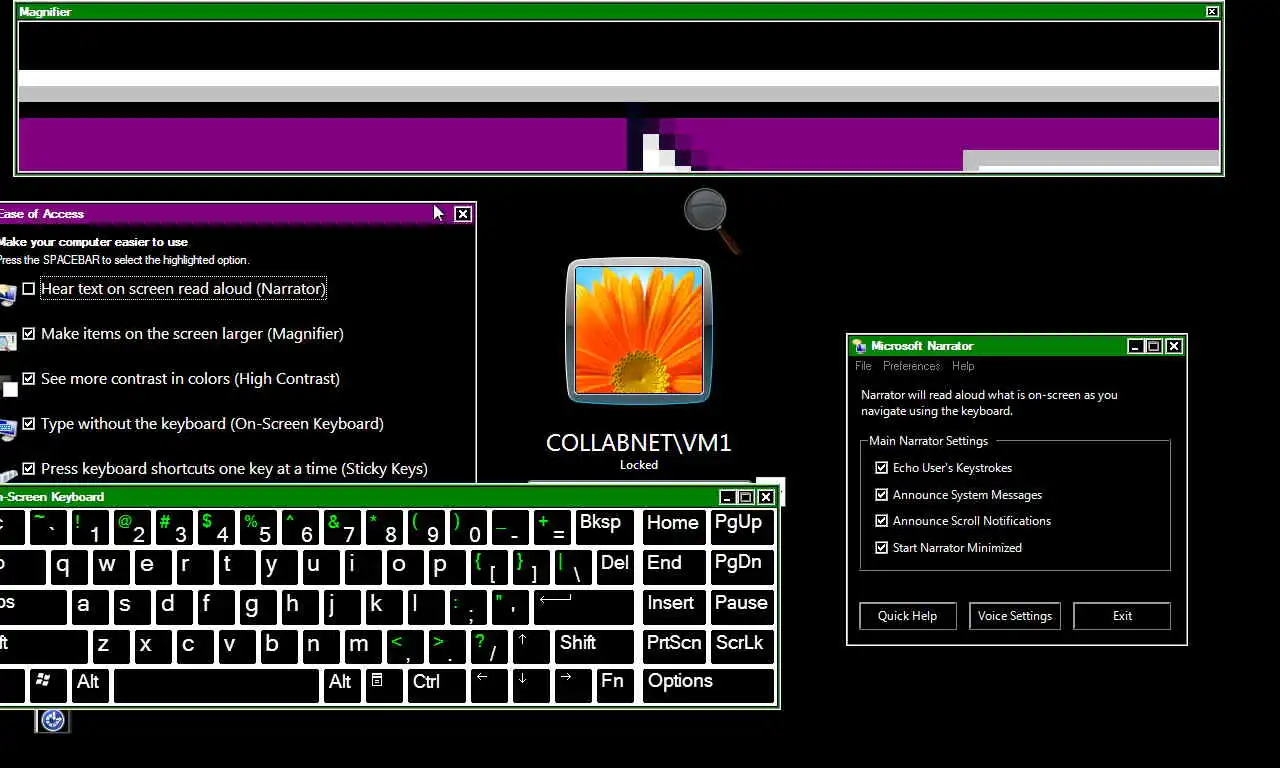Click the Exit button in Narrator
Screen dimensions: 1280x768
pyautogui.click(x=1122, y=616)
